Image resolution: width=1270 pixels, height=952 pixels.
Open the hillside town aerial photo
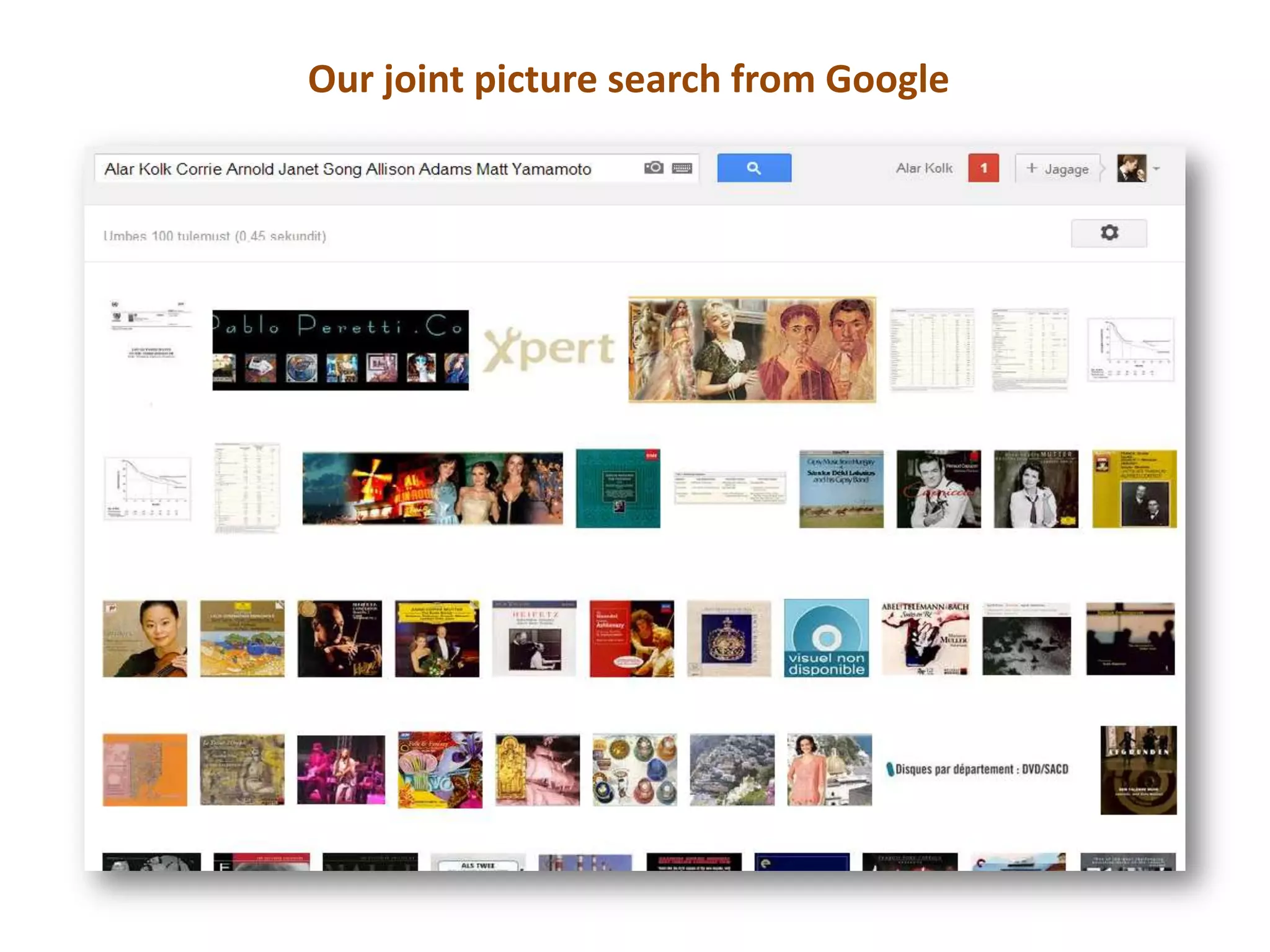tap(732, 770)
